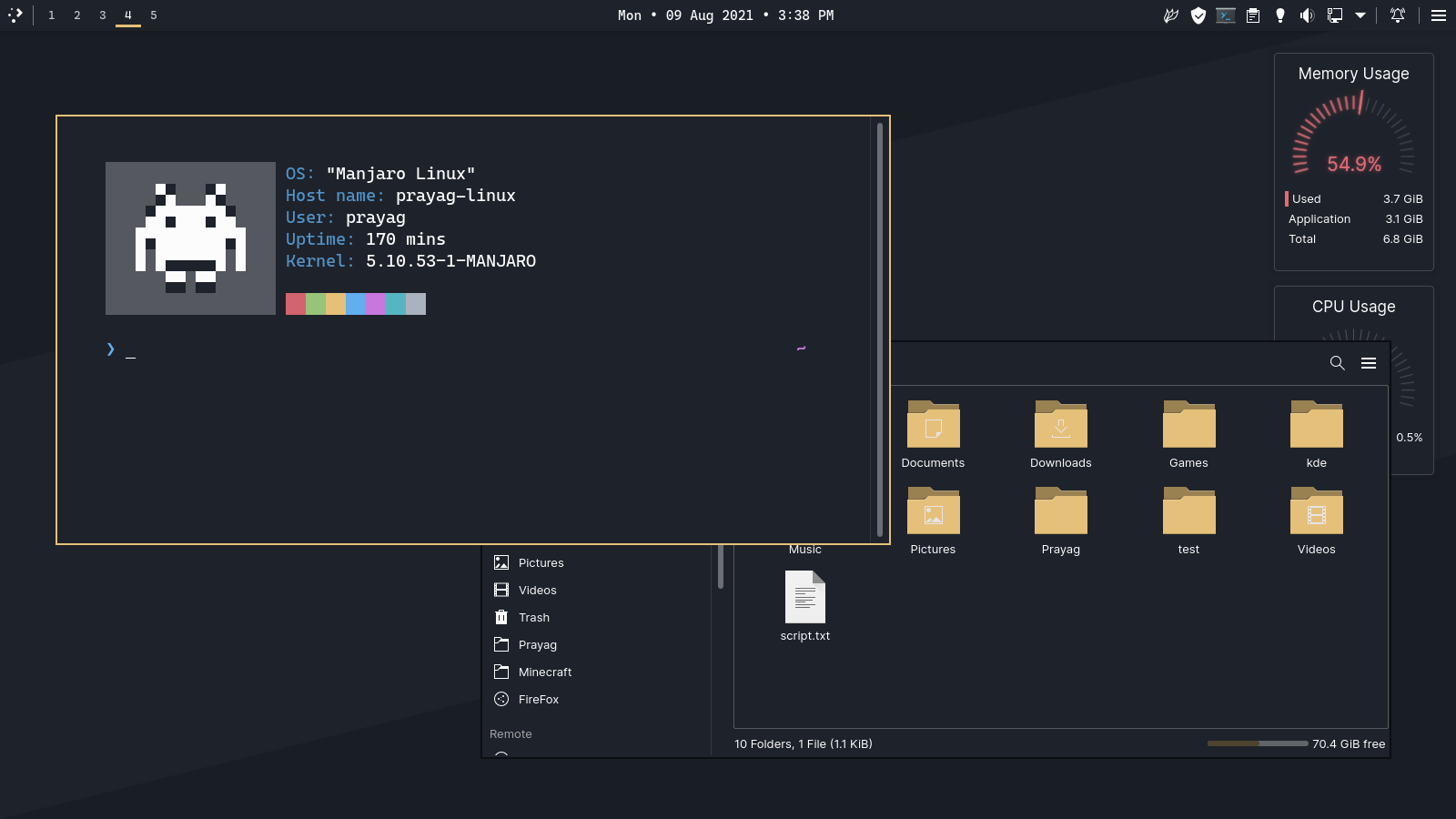Viewport: 1456px width, 819px height.
Task: Open the application launcher in top panel
Action: [15, 15]
